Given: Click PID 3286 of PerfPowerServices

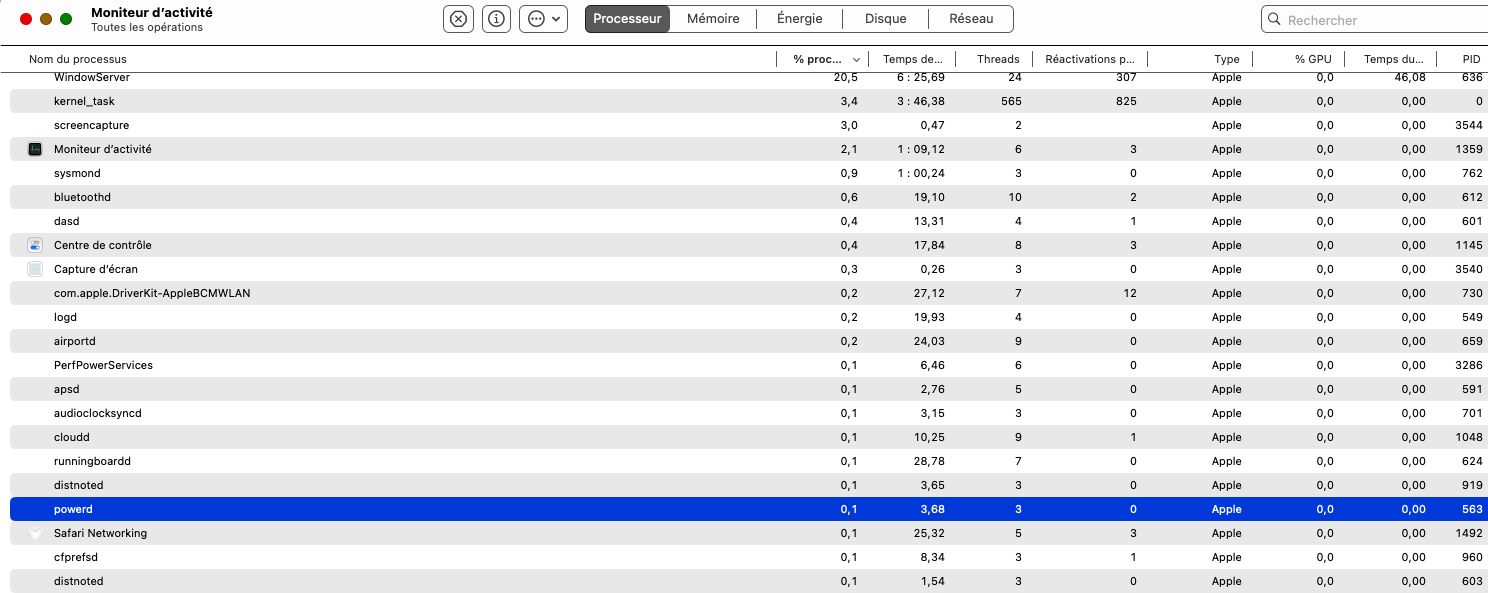Looking at the screenshot, I should [x=1468, y=365].
